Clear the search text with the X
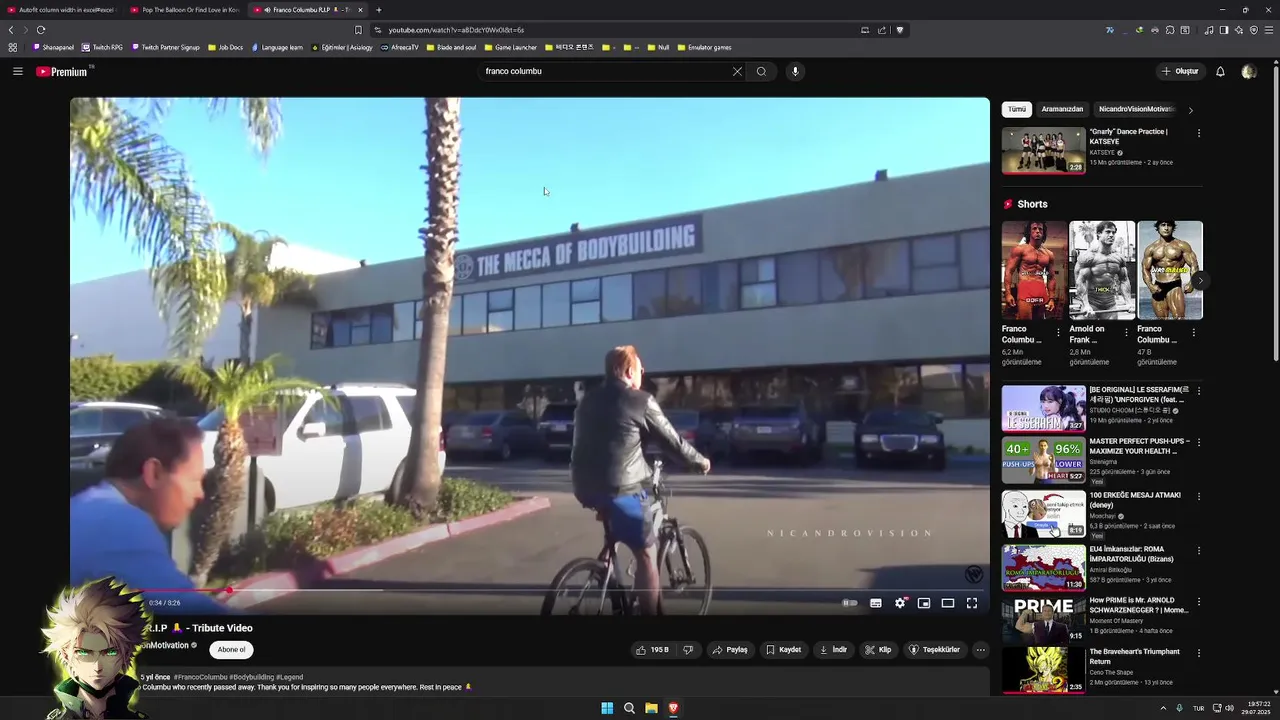 [x=737, y=71]
